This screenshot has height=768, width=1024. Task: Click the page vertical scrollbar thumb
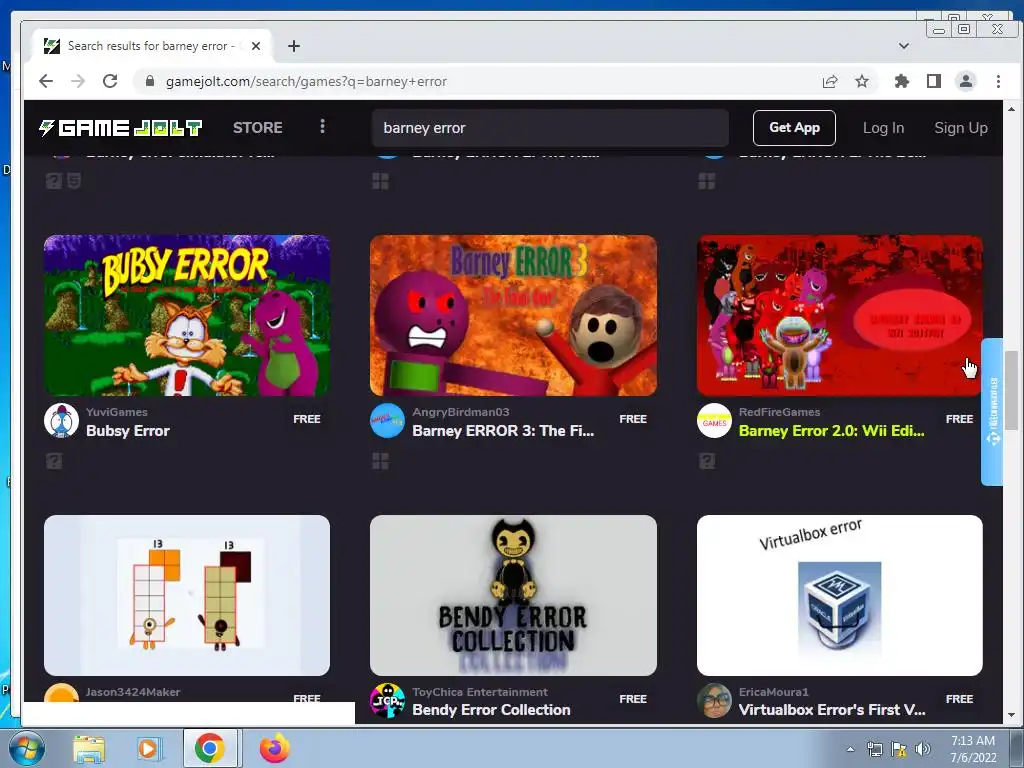pyautogui.click(x=1011, y=390)
